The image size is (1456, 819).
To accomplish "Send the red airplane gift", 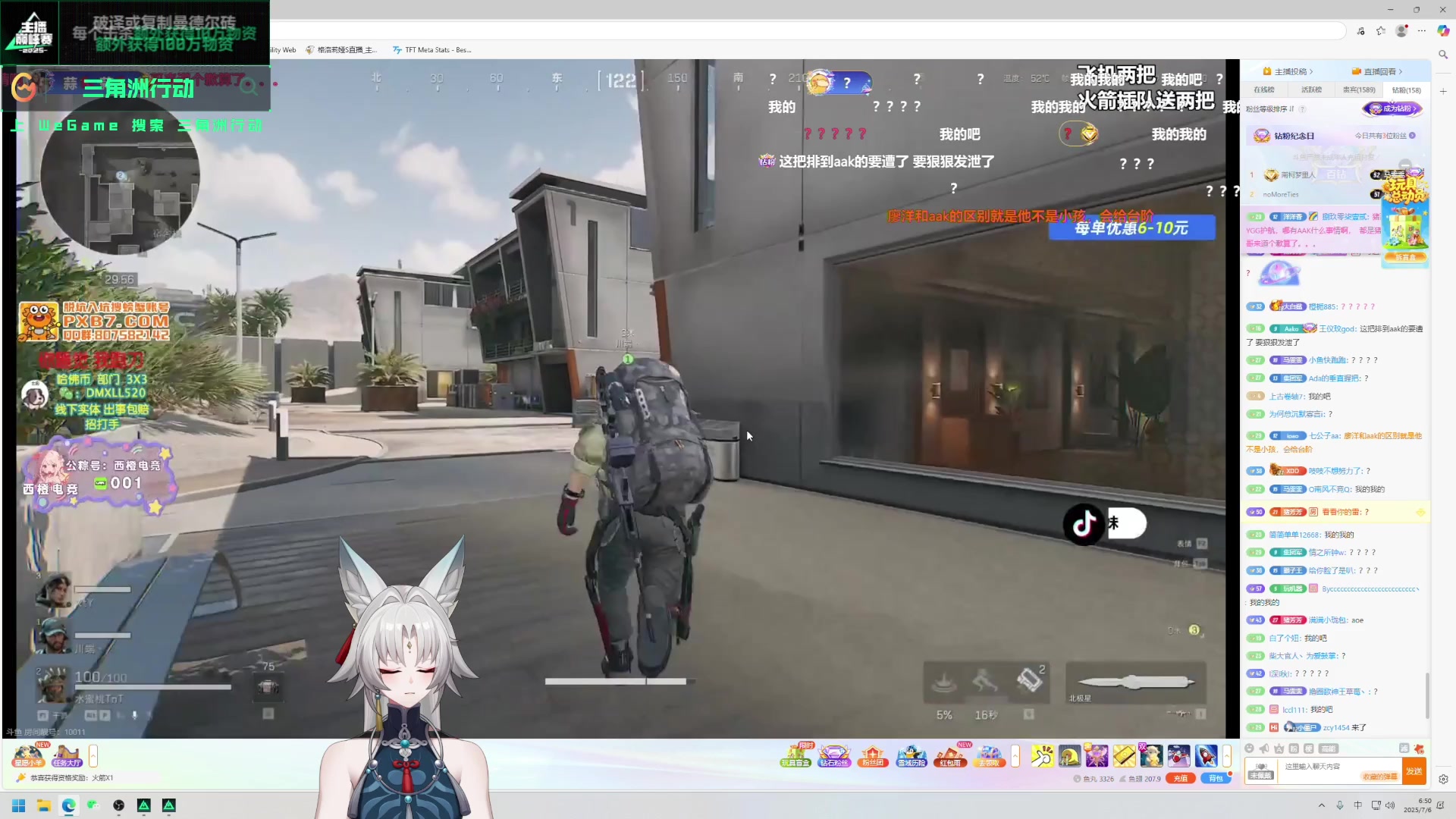I will tap(1178, 755).
